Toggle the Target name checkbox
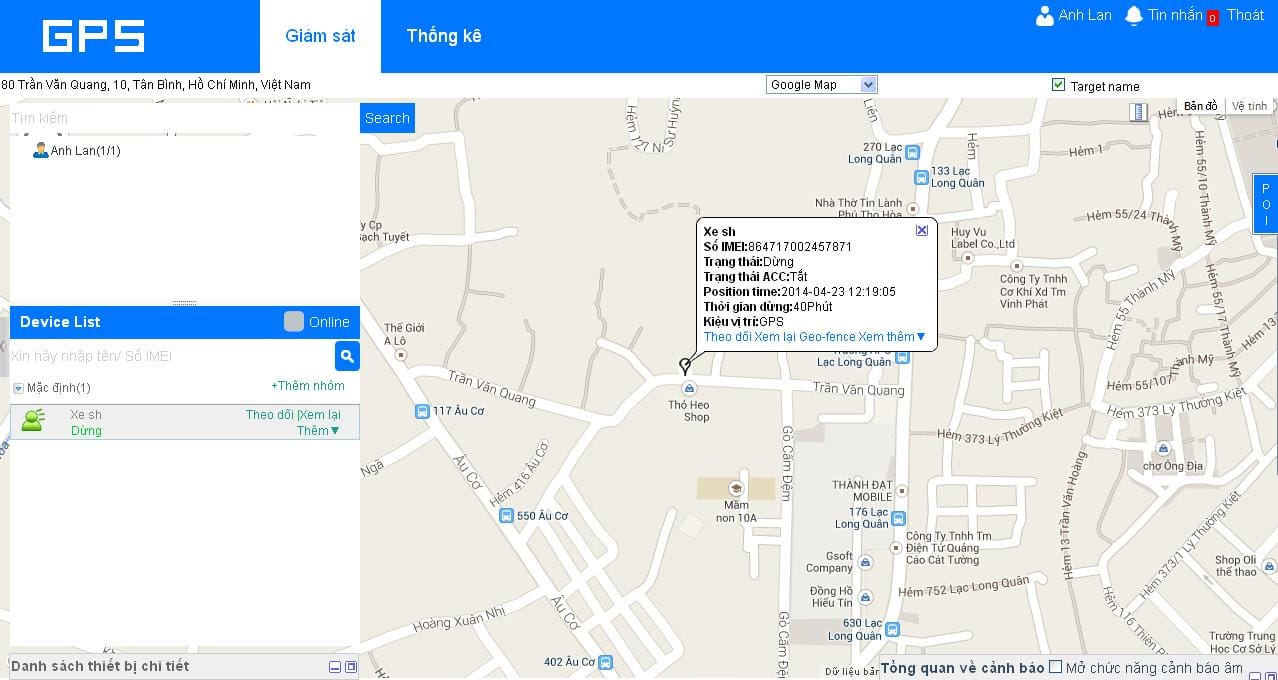Screen dimensions: 1278x680 click(1059, 85)
